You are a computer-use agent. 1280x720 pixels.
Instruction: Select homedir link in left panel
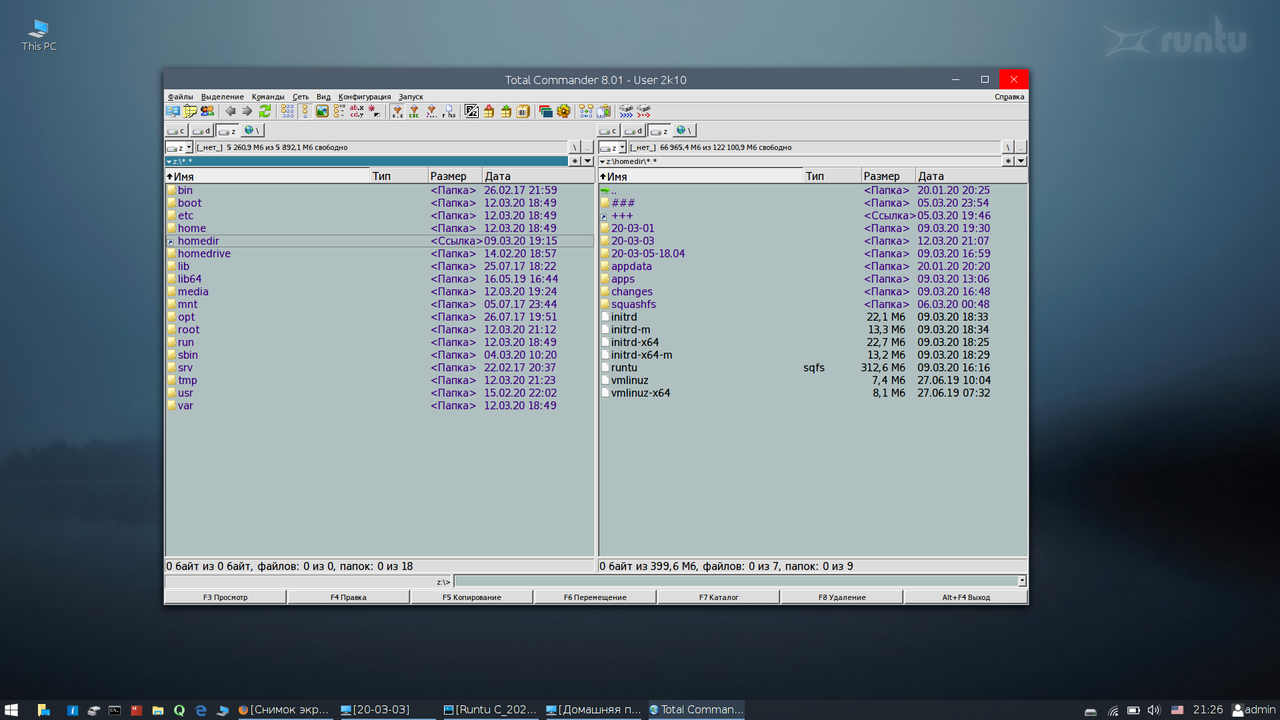point(379,241)
